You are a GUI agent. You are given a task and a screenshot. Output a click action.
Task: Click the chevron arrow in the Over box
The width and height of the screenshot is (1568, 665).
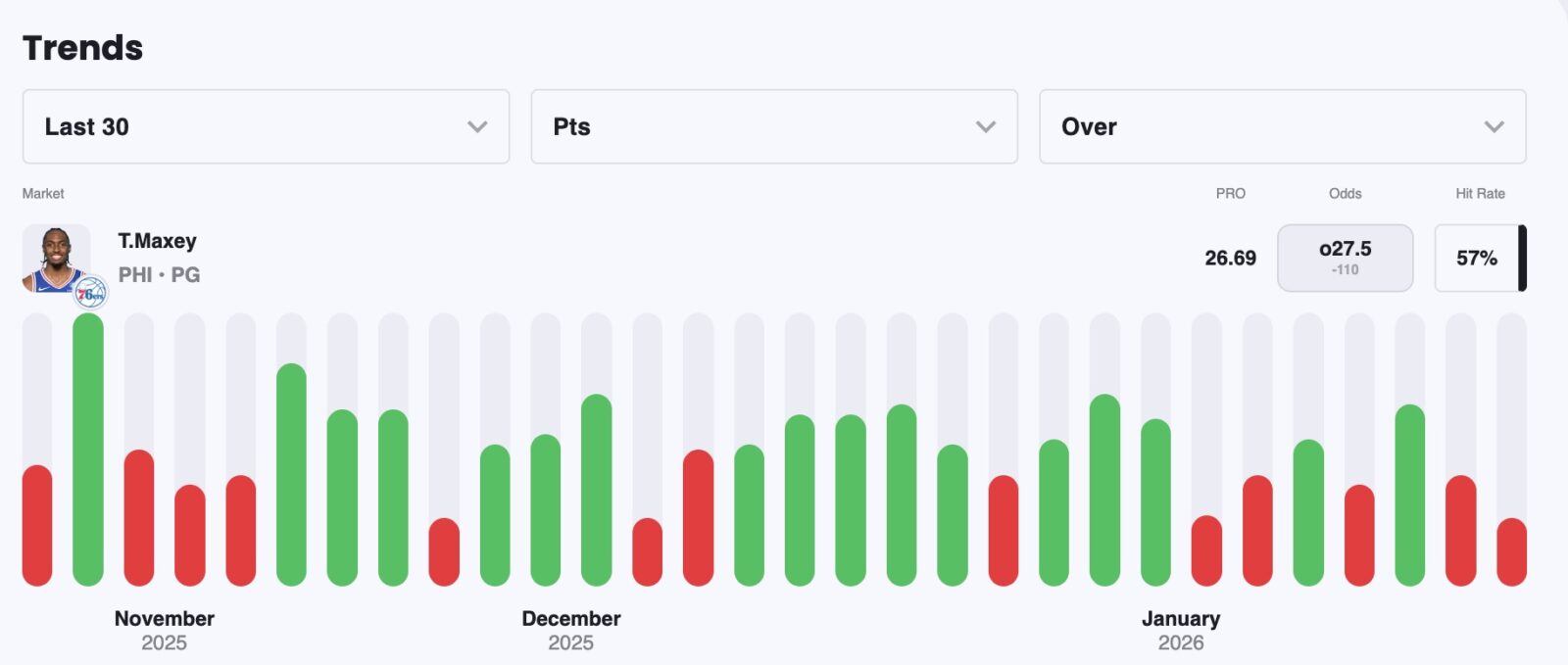(1494, 126)
